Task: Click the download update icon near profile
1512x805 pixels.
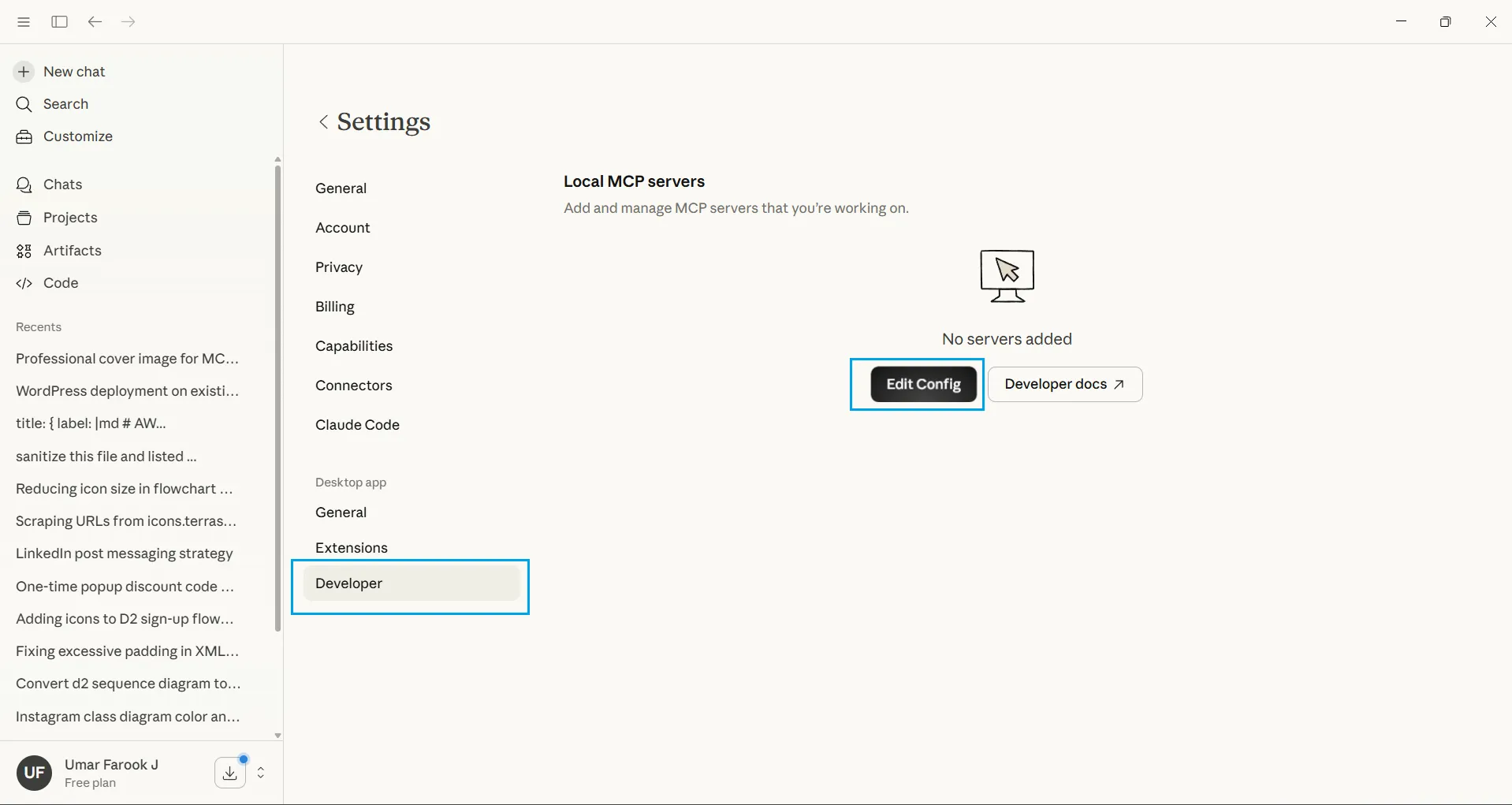Action: pyautogui.click(x=229, y=773)
